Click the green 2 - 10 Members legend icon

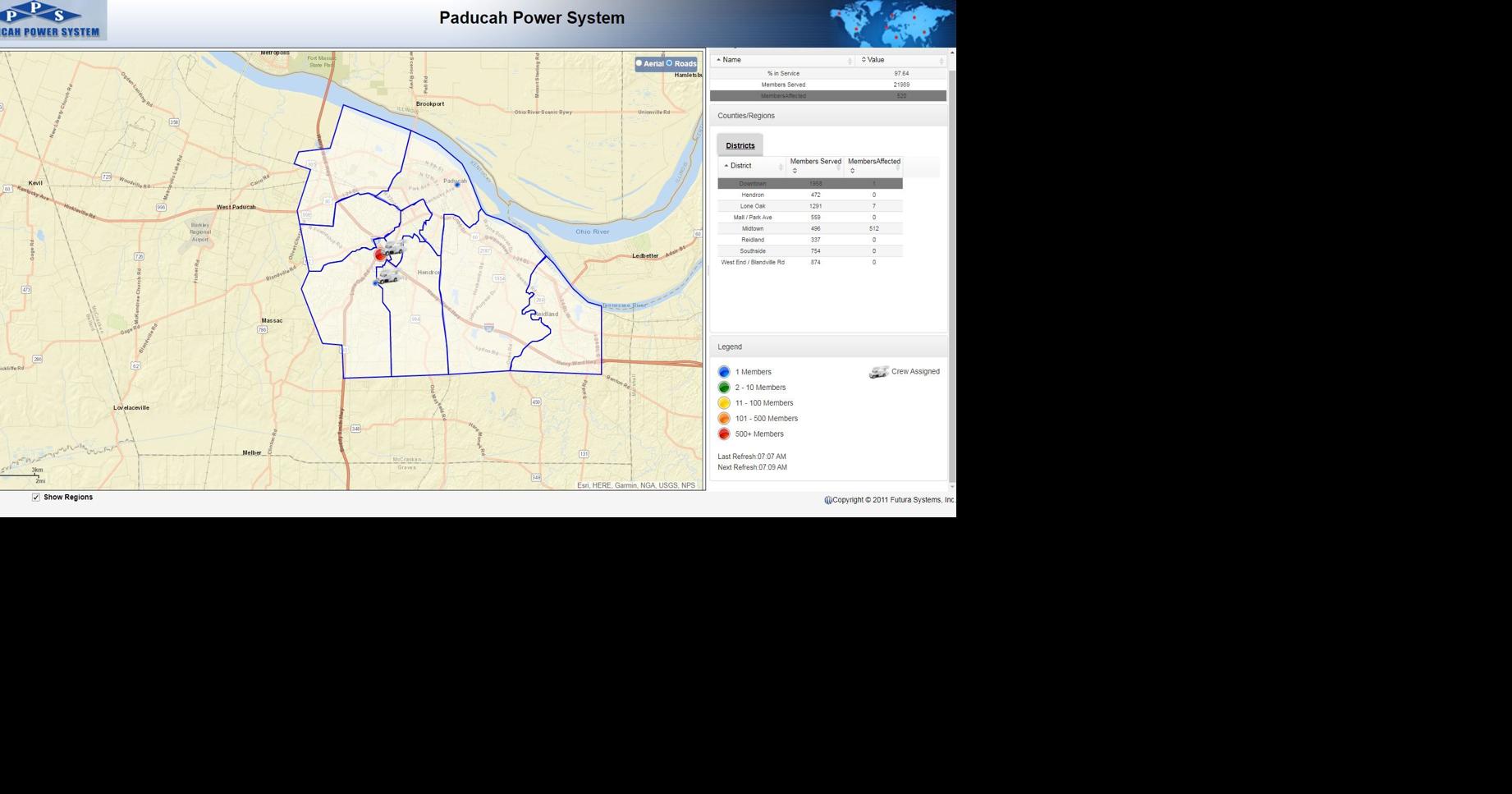724,387
